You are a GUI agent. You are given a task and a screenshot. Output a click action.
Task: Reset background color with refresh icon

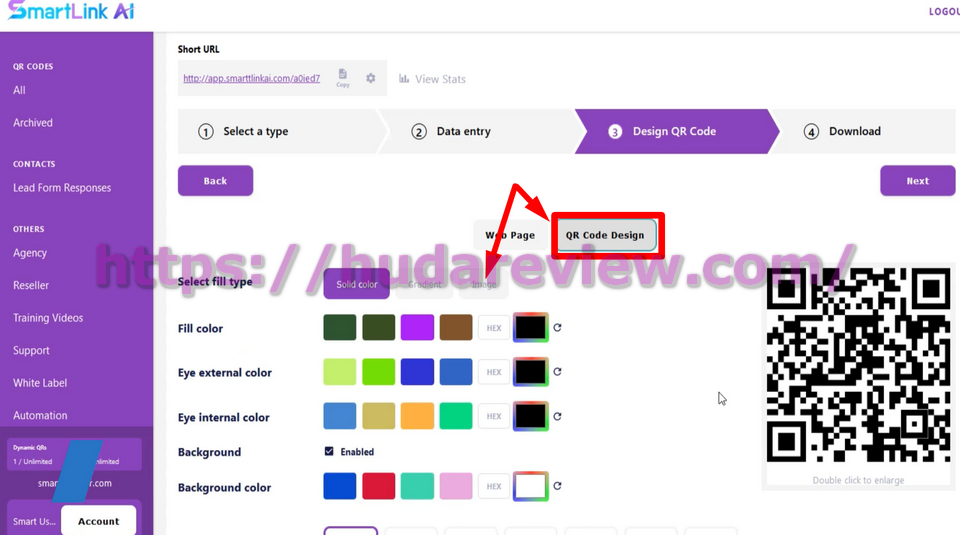(x=557, y=487)
